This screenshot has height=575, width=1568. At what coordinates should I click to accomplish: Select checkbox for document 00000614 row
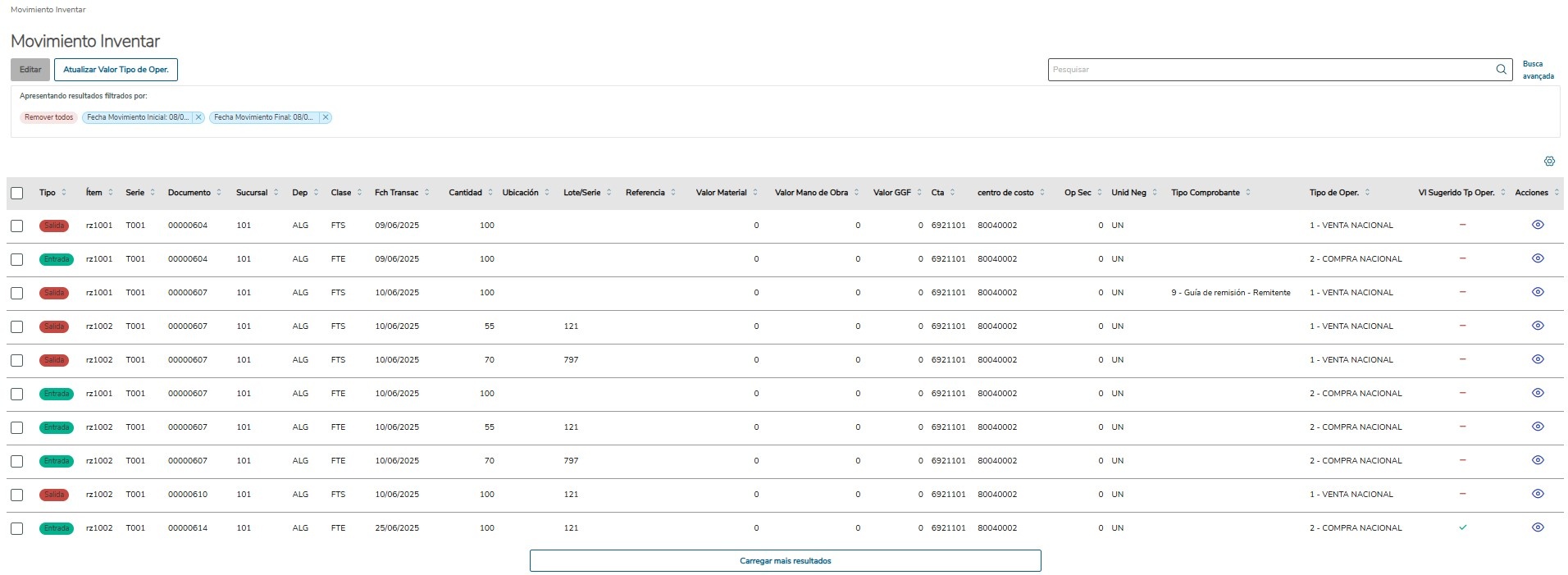click(17, 528)
